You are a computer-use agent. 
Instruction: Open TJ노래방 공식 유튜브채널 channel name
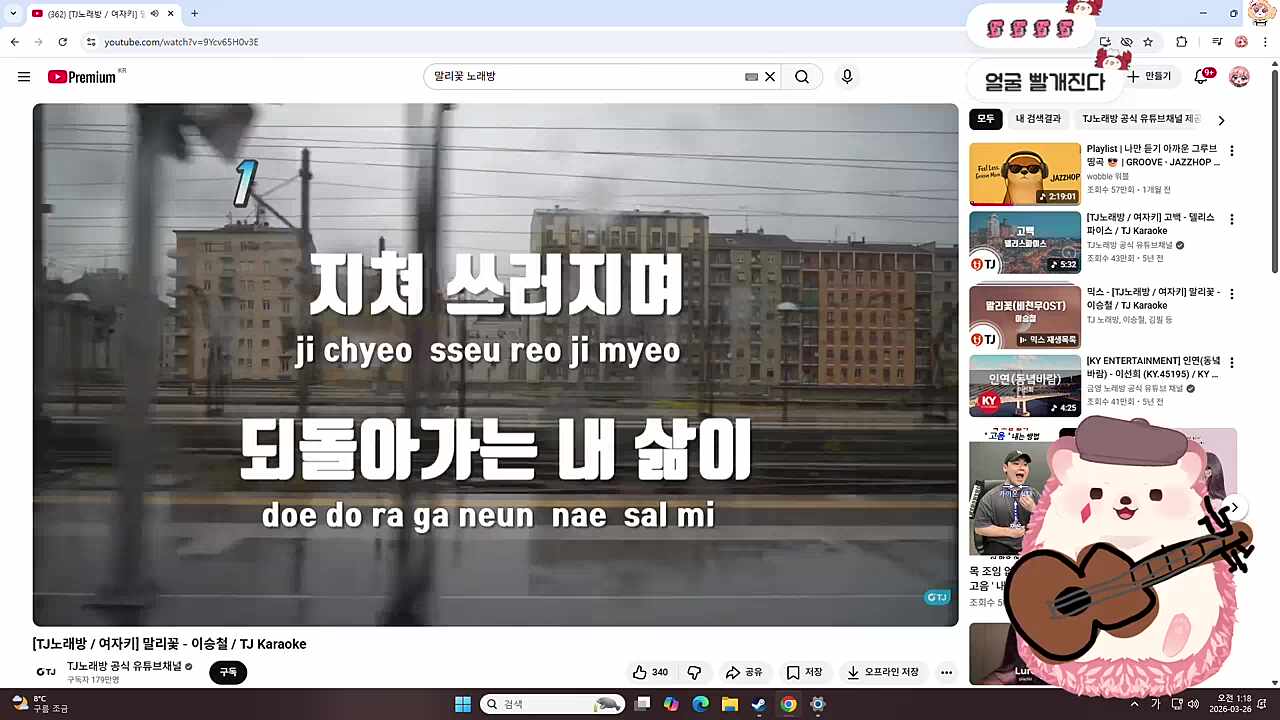125,666
